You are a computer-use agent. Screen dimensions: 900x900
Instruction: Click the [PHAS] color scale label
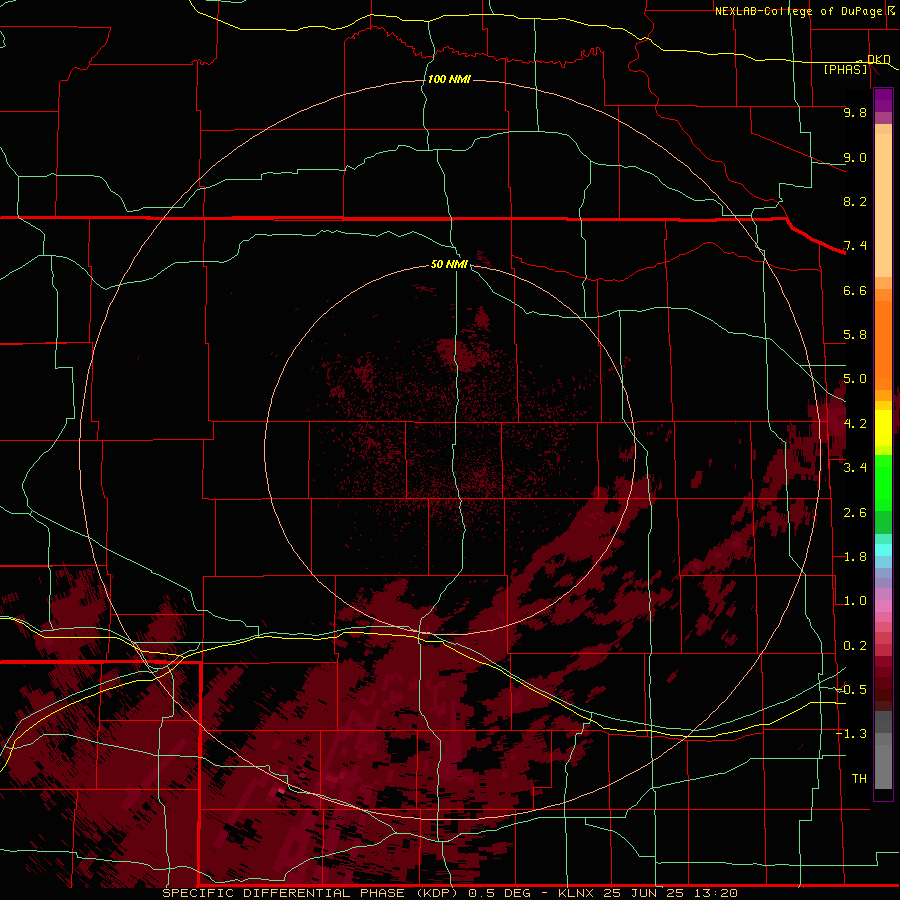pyautogui.click(x=845, y=70)
